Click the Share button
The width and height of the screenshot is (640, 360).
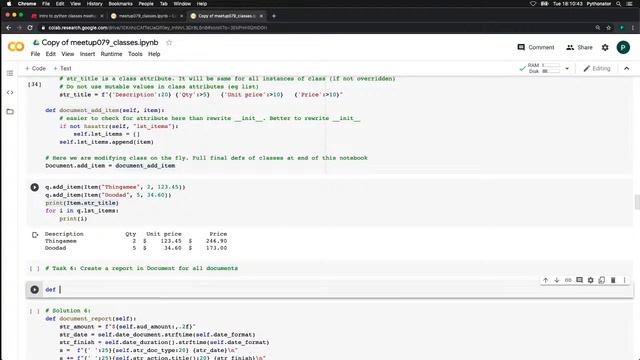579,47
